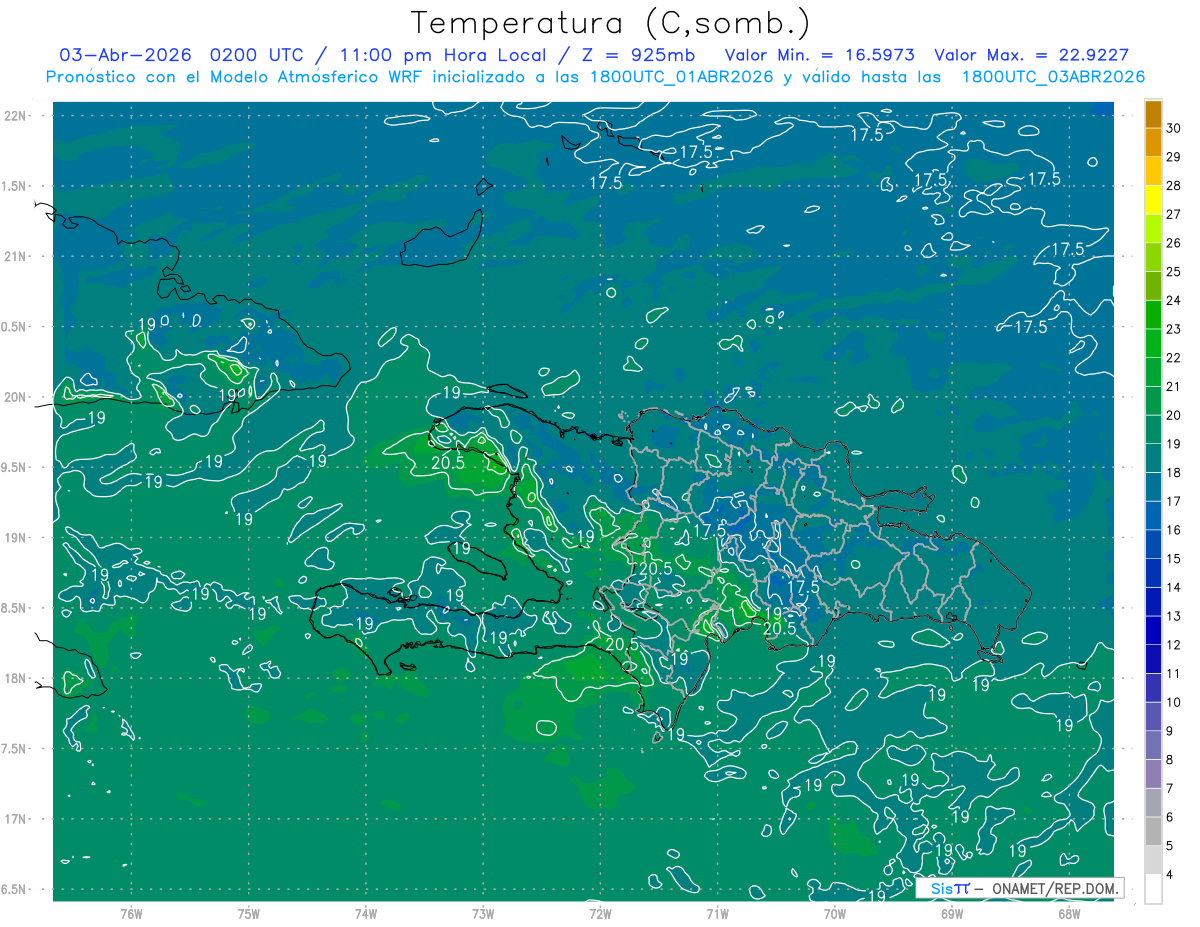
Task: Click the 22N latitude axis label
Action: coord(17,116)
